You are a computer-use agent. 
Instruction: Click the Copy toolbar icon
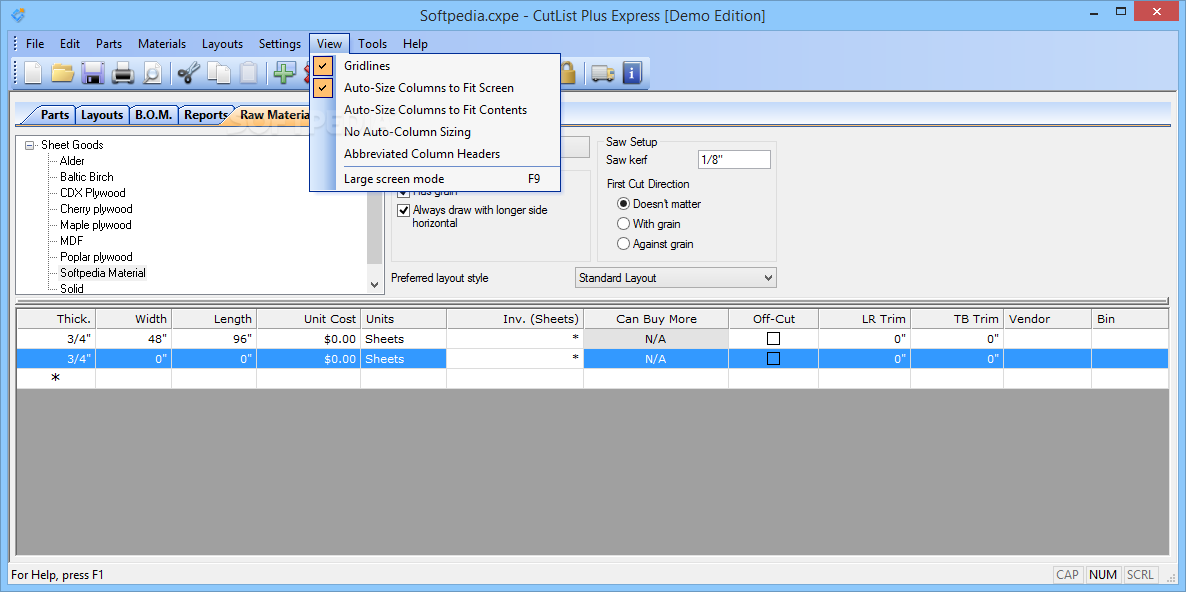[x=219, y=73]
